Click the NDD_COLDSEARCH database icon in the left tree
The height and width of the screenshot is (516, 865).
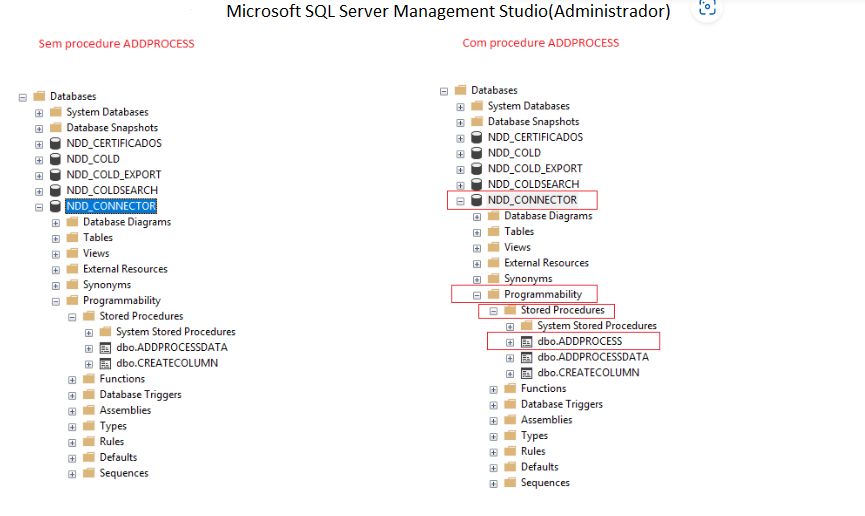[55, 190]
